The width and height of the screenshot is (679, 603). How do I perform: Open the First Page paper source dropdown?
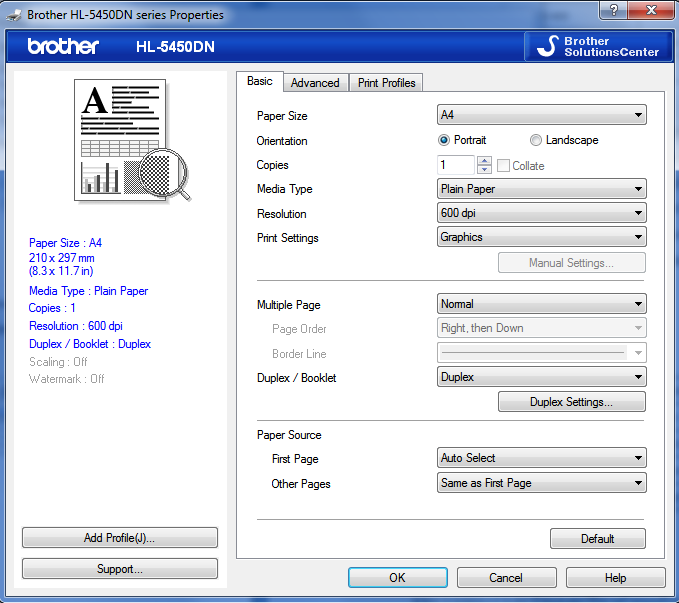[542, 458]
